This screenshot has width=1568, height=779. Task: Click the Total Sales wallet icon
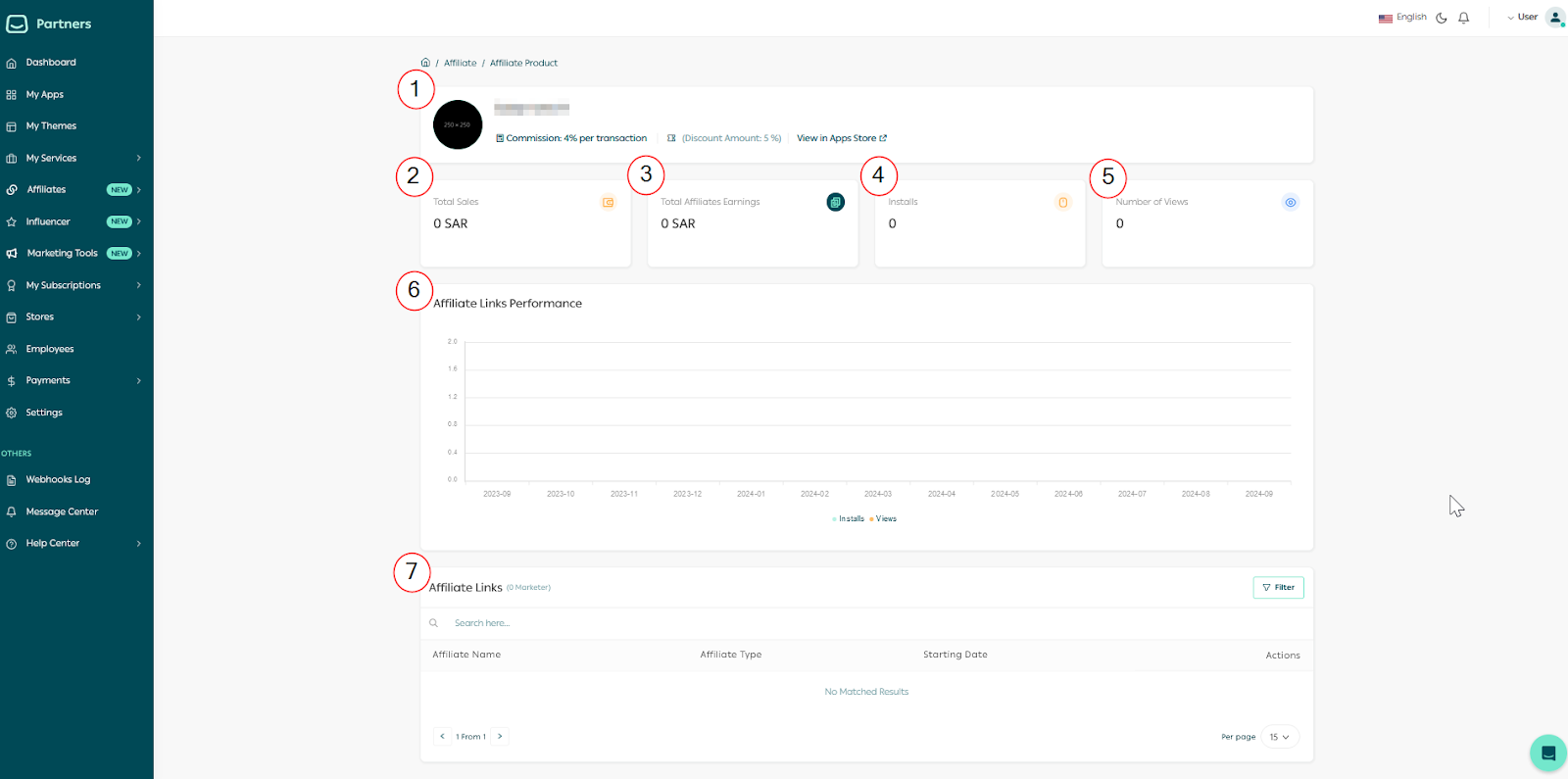tap(608, 203)
